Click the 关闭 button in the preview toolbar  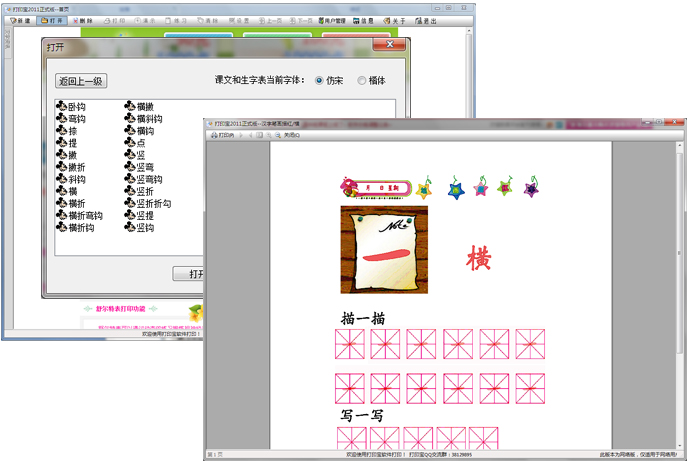[290, 134]
